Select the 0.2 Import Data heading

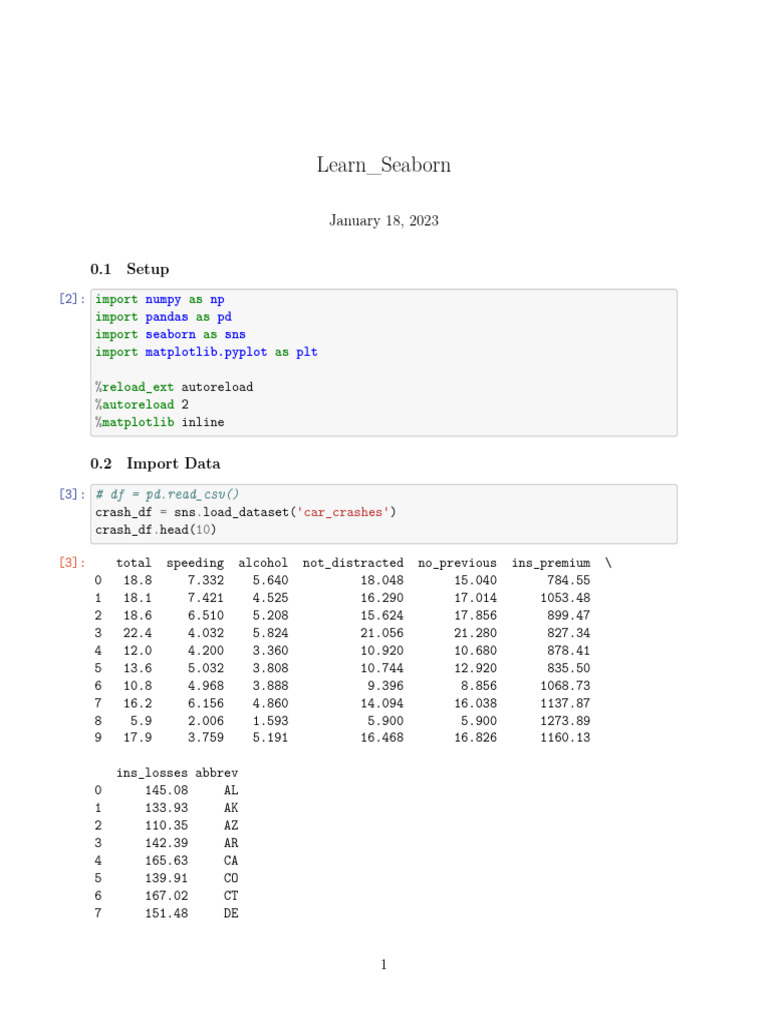click(x=155, y=464)
